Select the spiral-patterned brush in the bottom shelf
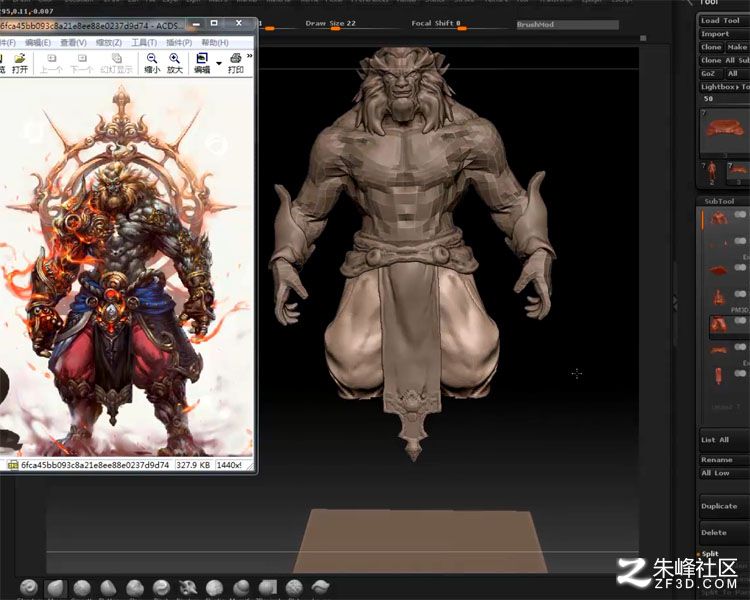Image resolution: width=750 pixels, height=600 pixels. pos(29,588)
